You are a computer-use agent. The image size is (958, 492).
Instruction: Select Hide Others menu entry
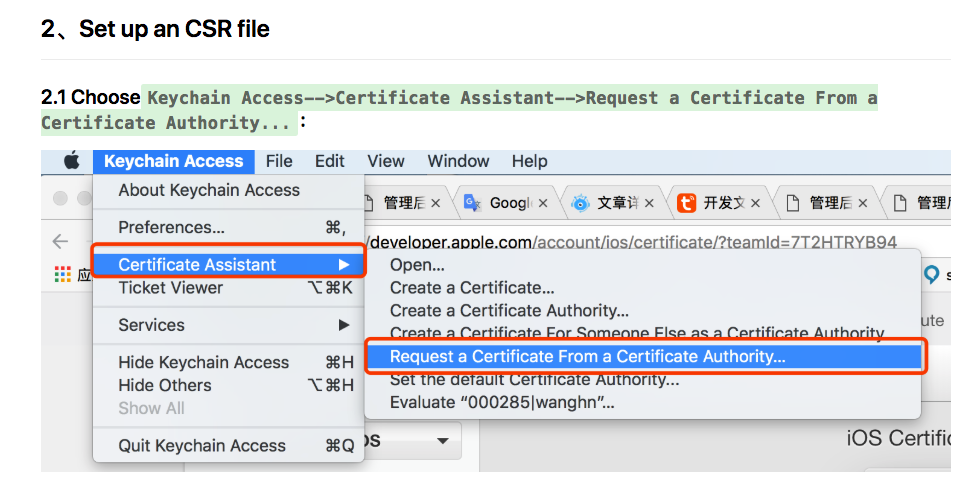(229, 386)
